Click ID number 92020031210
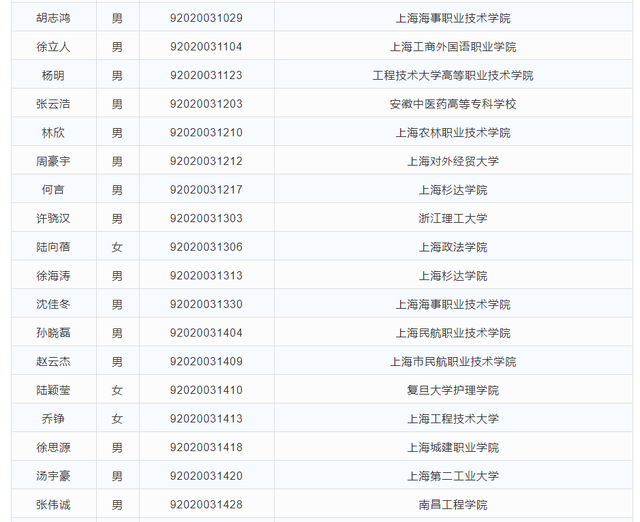The height and width of the screenshot is (522, 640). click(x=206, y=133)
